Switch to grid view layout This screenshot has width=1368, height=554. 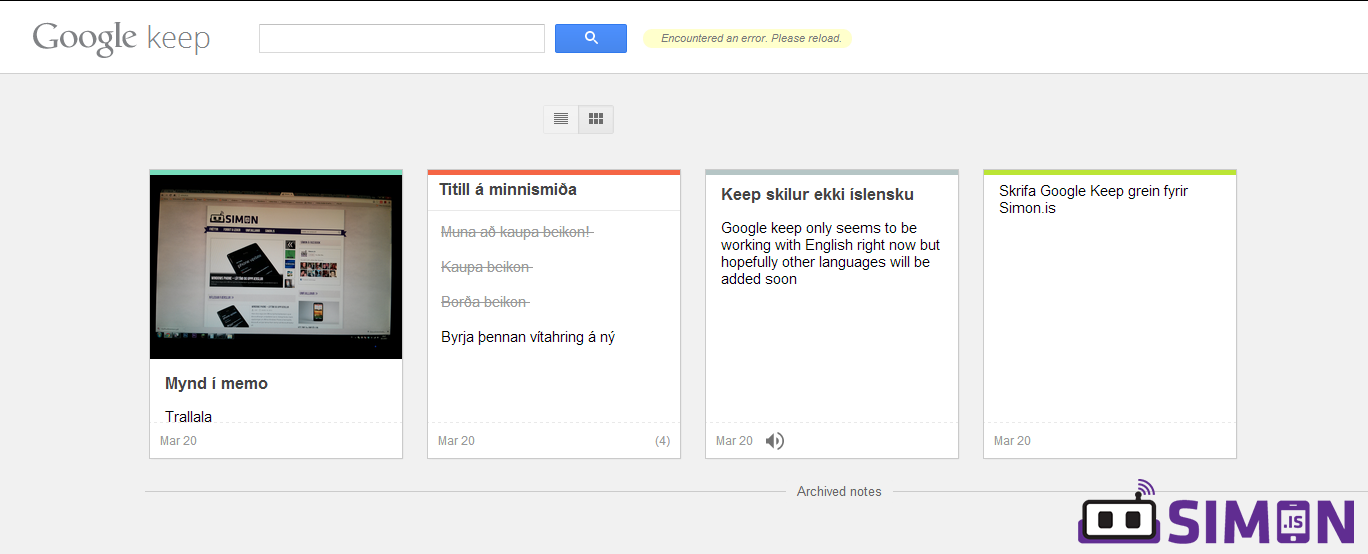(x=596, y=119)
